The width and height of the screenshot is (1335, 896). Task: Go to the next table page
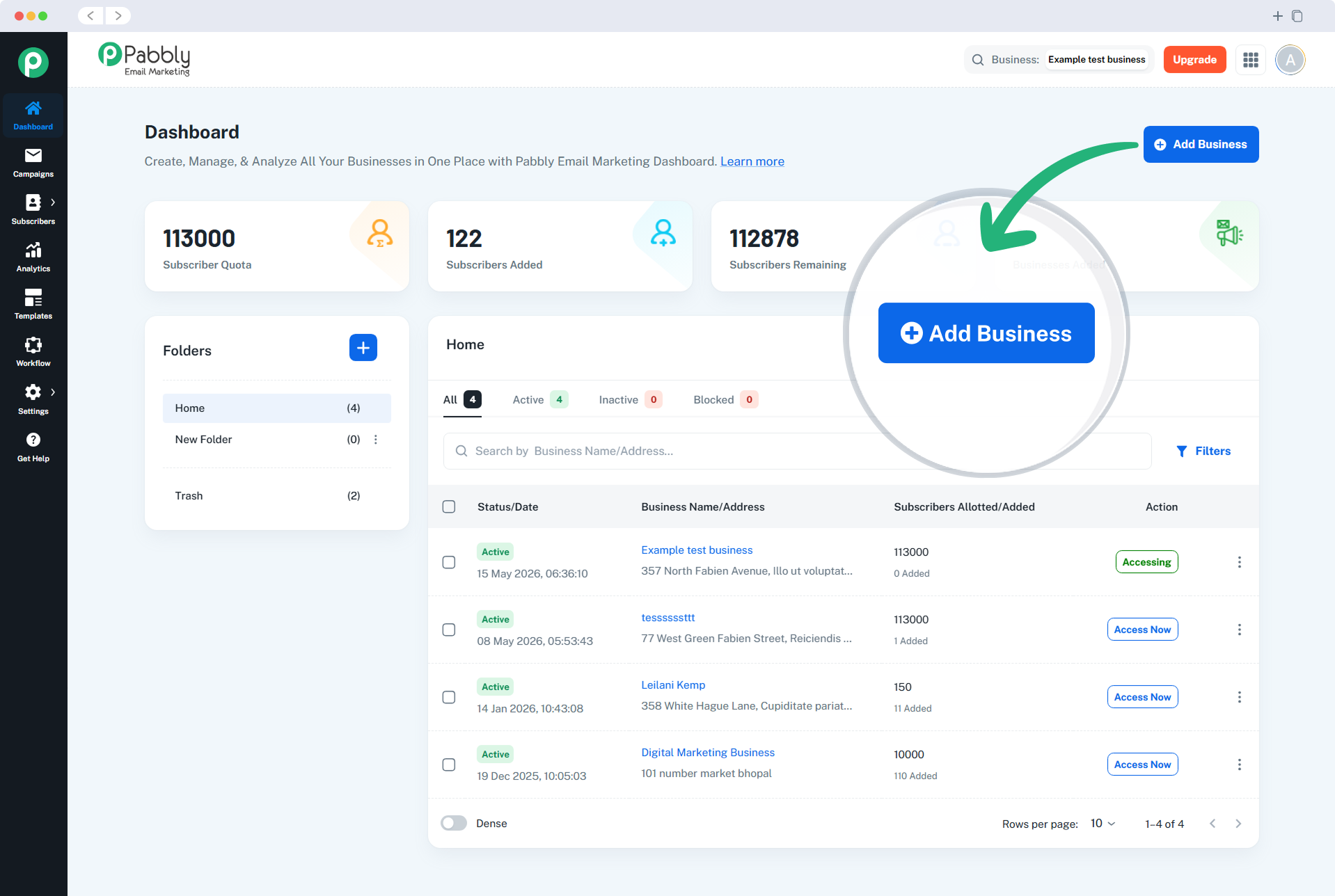pyautogui.click(x=1238, y=824)
